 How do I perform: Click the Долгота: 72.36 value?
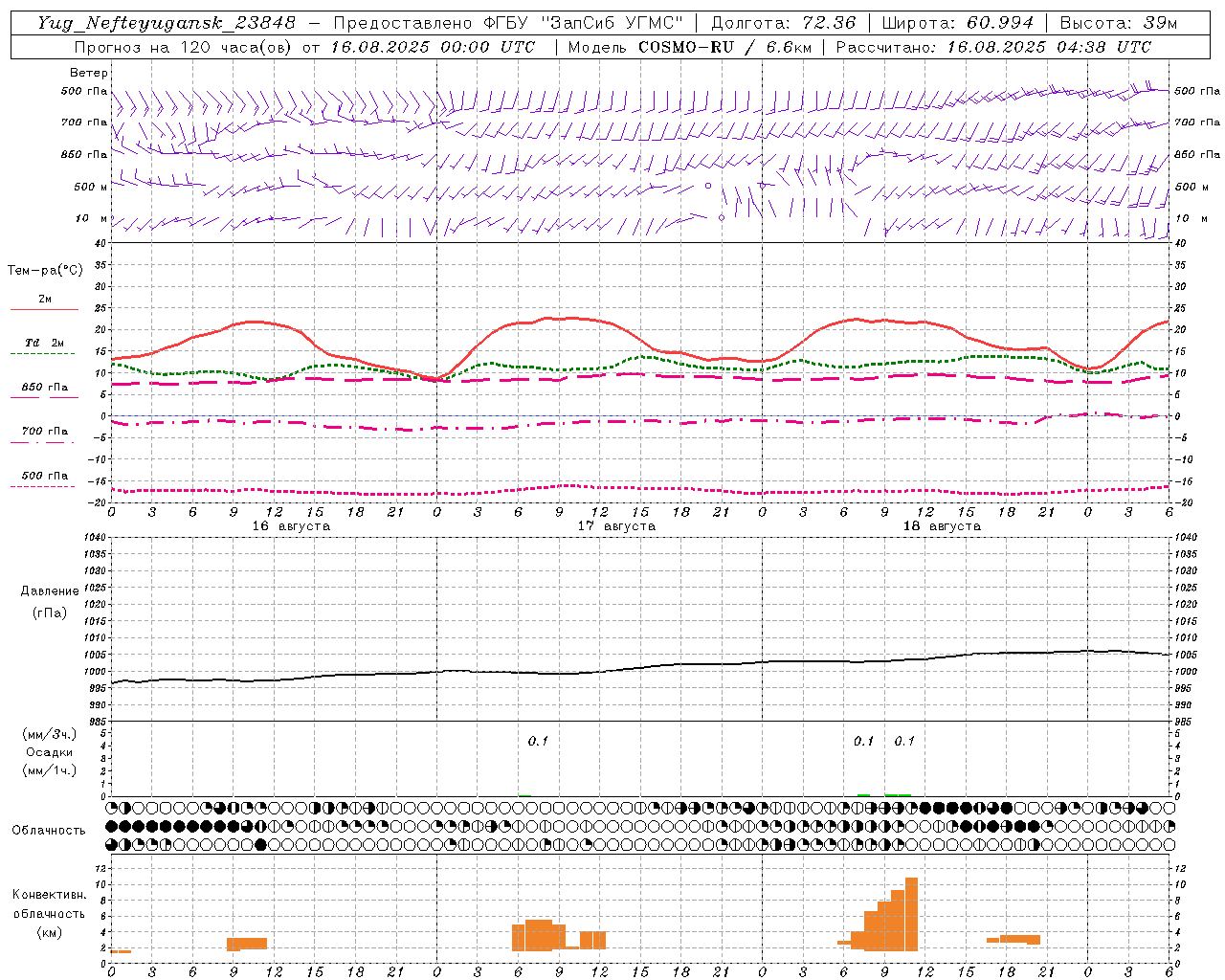[x=783, y=23]
